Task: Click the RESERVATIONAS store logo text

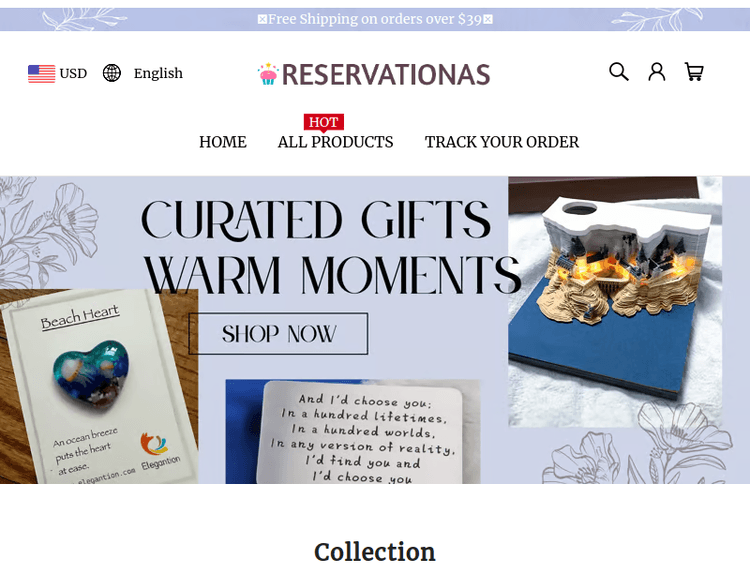Action: click(386, 75)
